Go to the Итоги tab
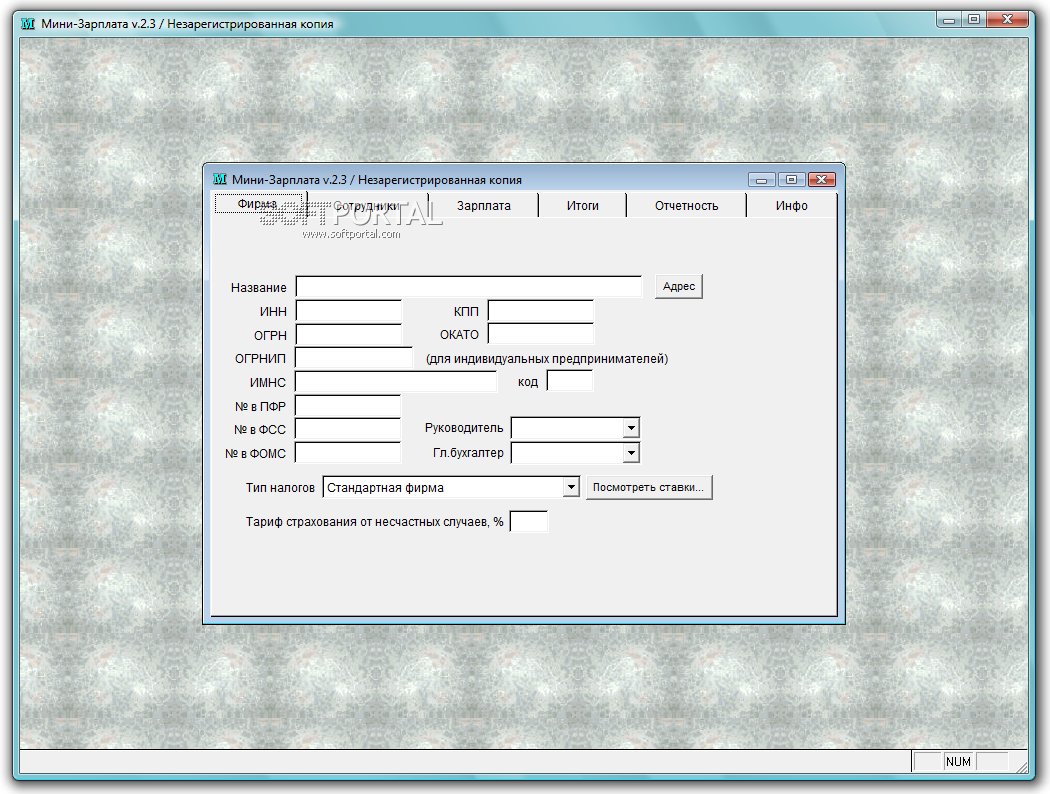 (x=583, y=206)
